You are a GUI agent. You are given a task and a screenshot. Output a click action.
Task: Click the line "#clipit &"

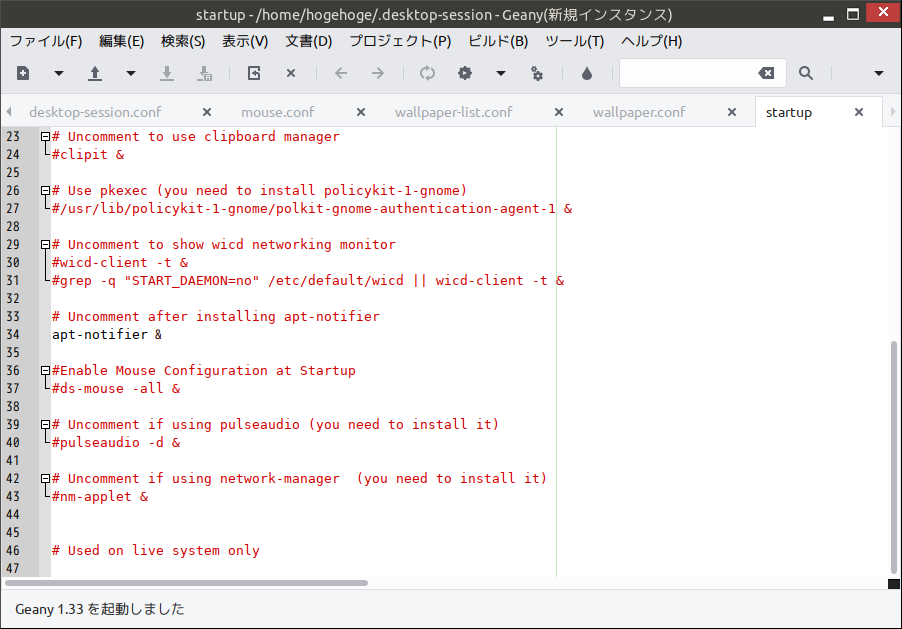(88, 154)
